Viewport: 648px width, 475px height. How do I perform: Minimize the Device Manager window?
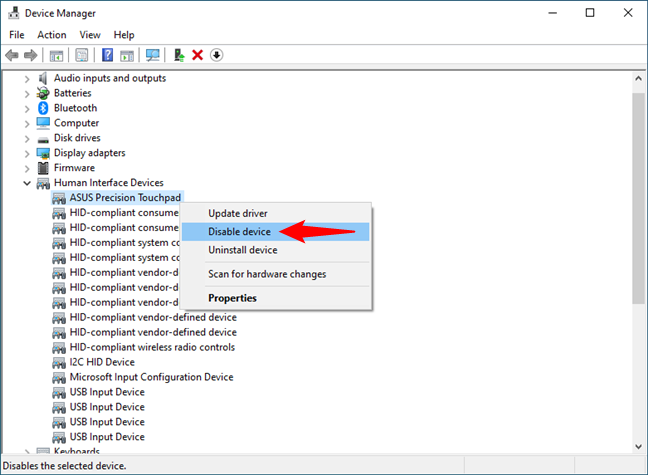click(x=553, y=13)
